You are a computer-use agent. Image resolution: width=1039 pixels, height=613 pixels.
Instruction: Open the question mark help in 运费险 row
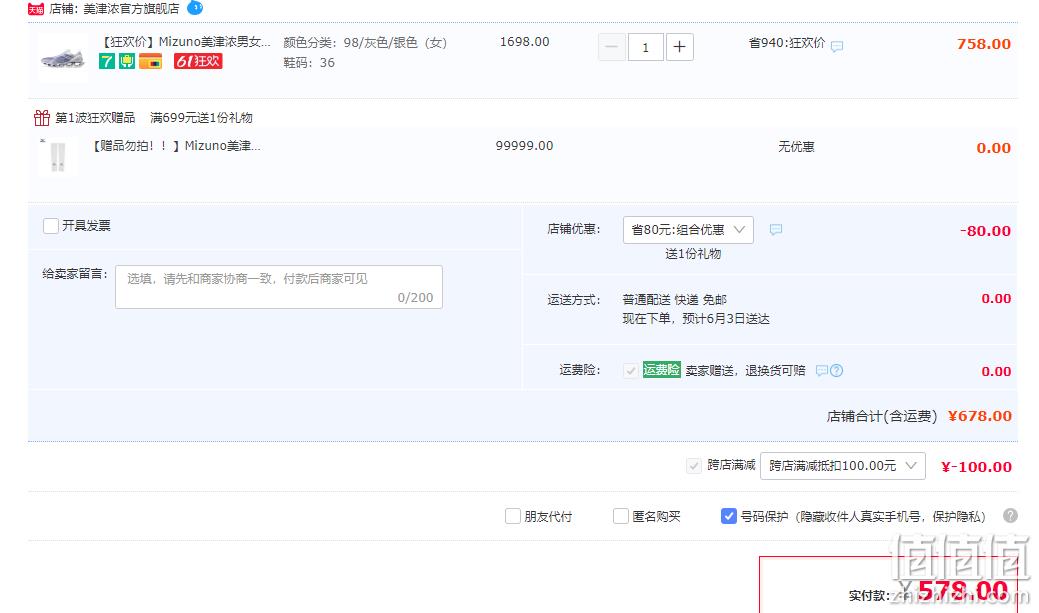pos(836,370)
